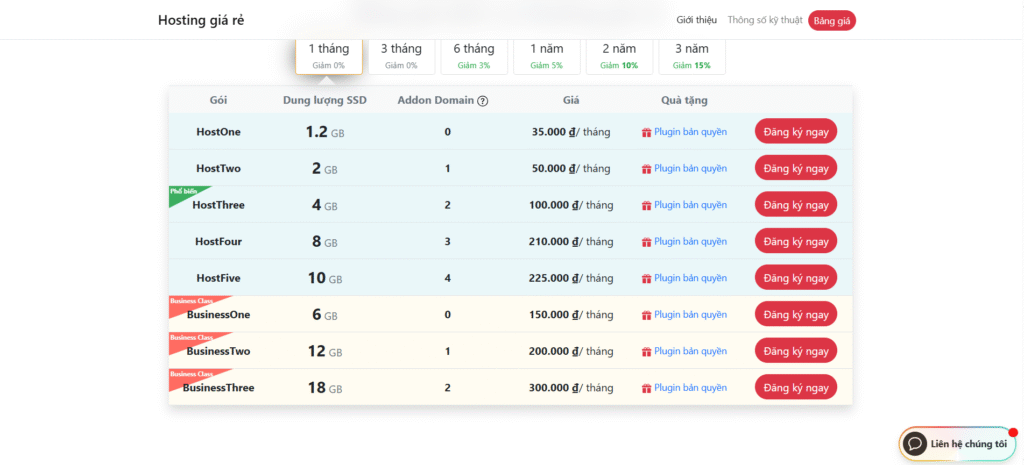Switch to the 3 tháng billing tab
1024x465 pixels.
click(x=401, y=55)
